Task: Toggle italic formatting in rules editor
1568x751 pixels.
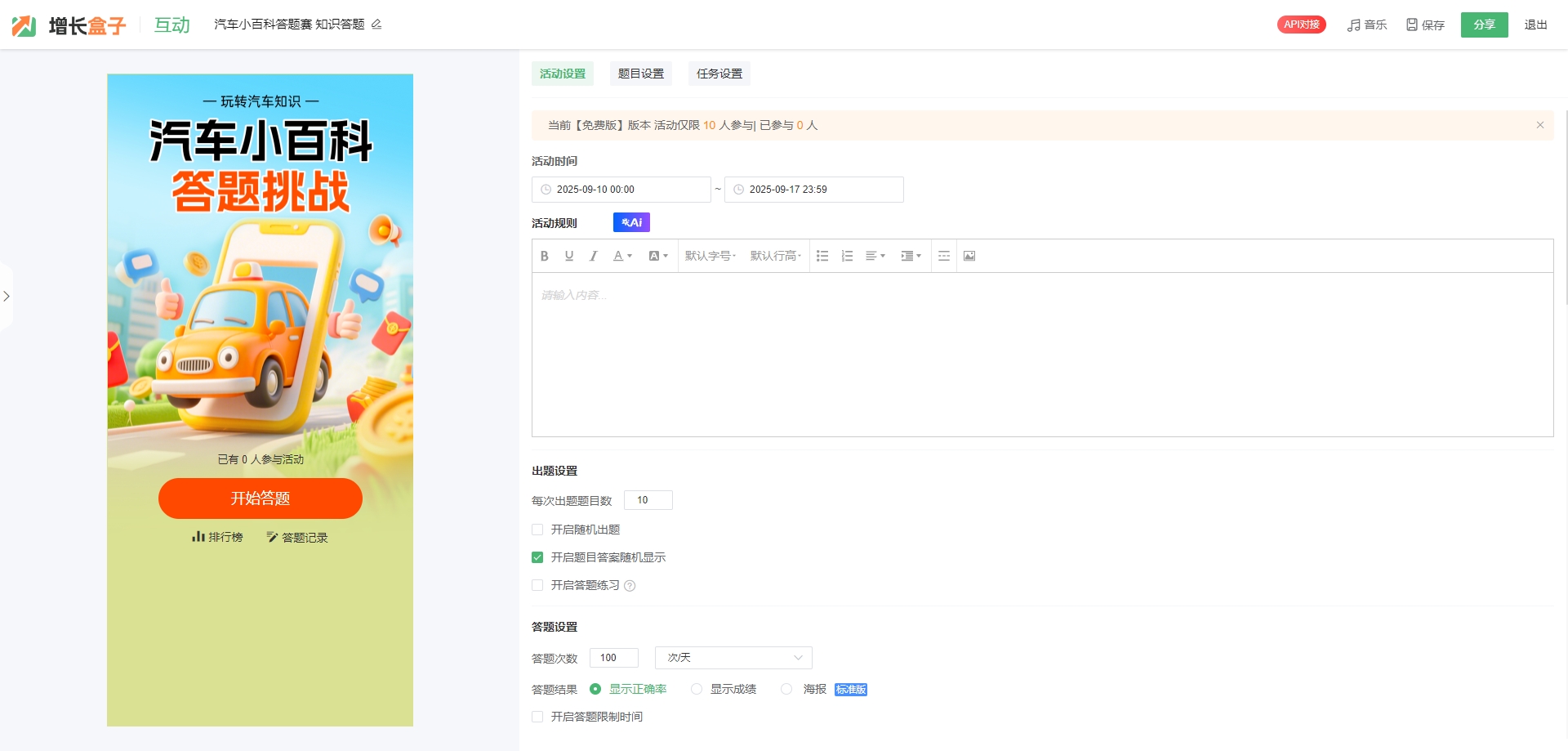Action: click(x=594, y=256)
